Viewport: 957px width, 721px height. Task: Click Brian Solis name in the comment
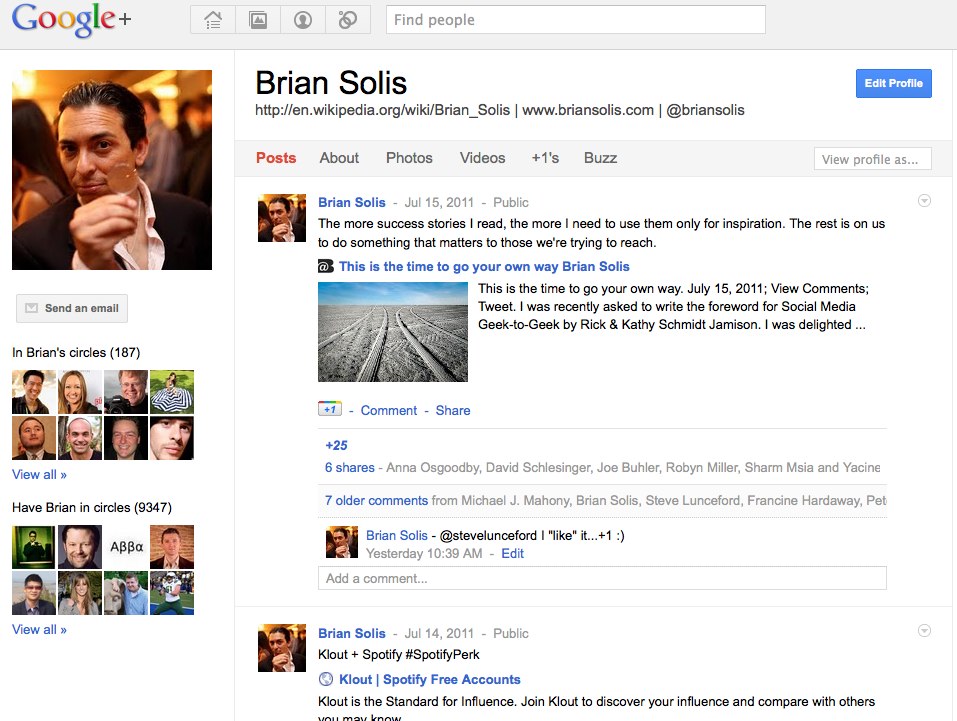(x=397, y=535)
